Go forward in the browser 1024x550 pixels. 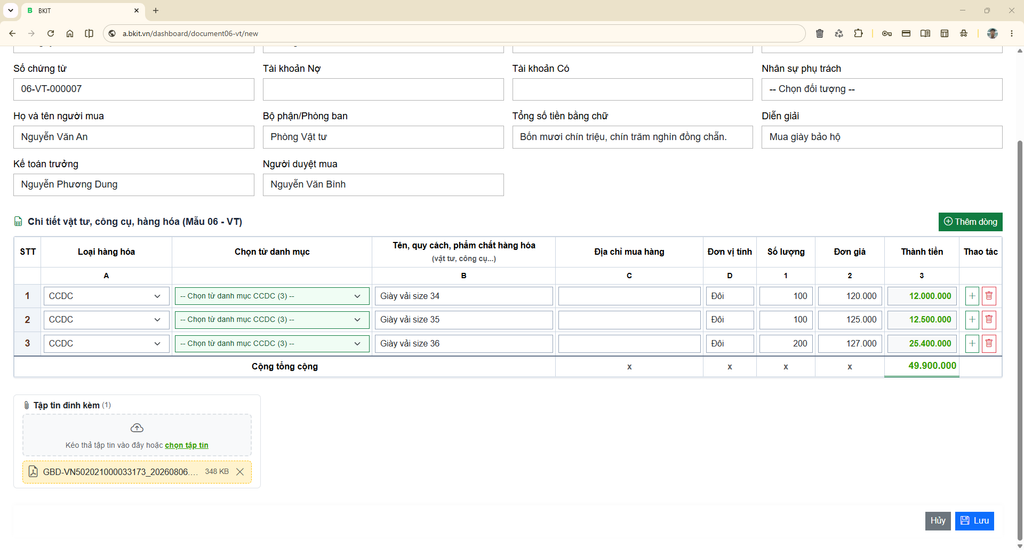[x=31, y=33]
